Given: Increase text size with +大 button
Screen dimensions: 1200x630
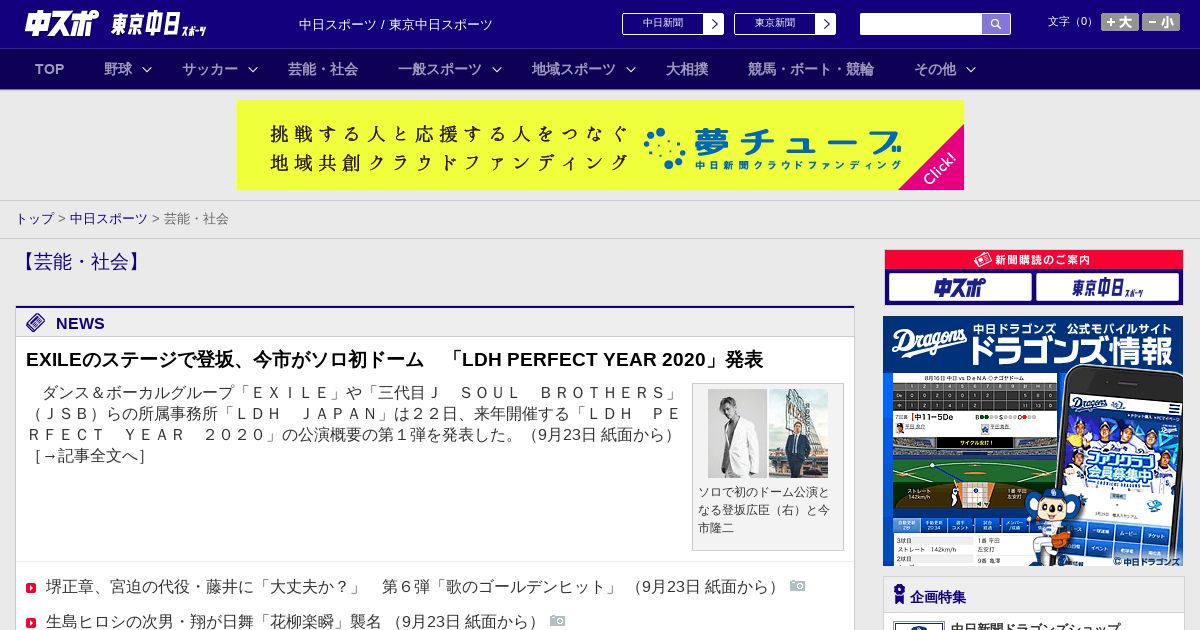Looking at the screenshot, I should click(x=1119, y=22).
